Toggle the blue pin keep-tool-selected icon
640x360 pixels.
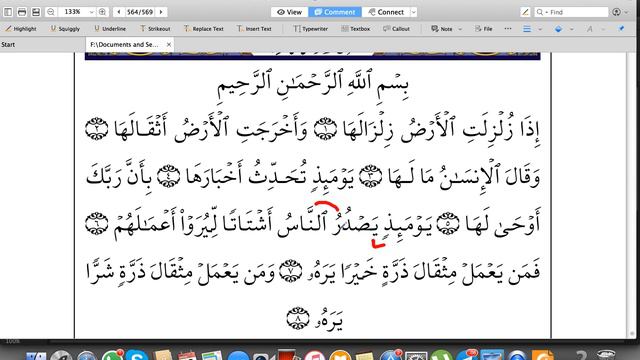tap(621, 29)
